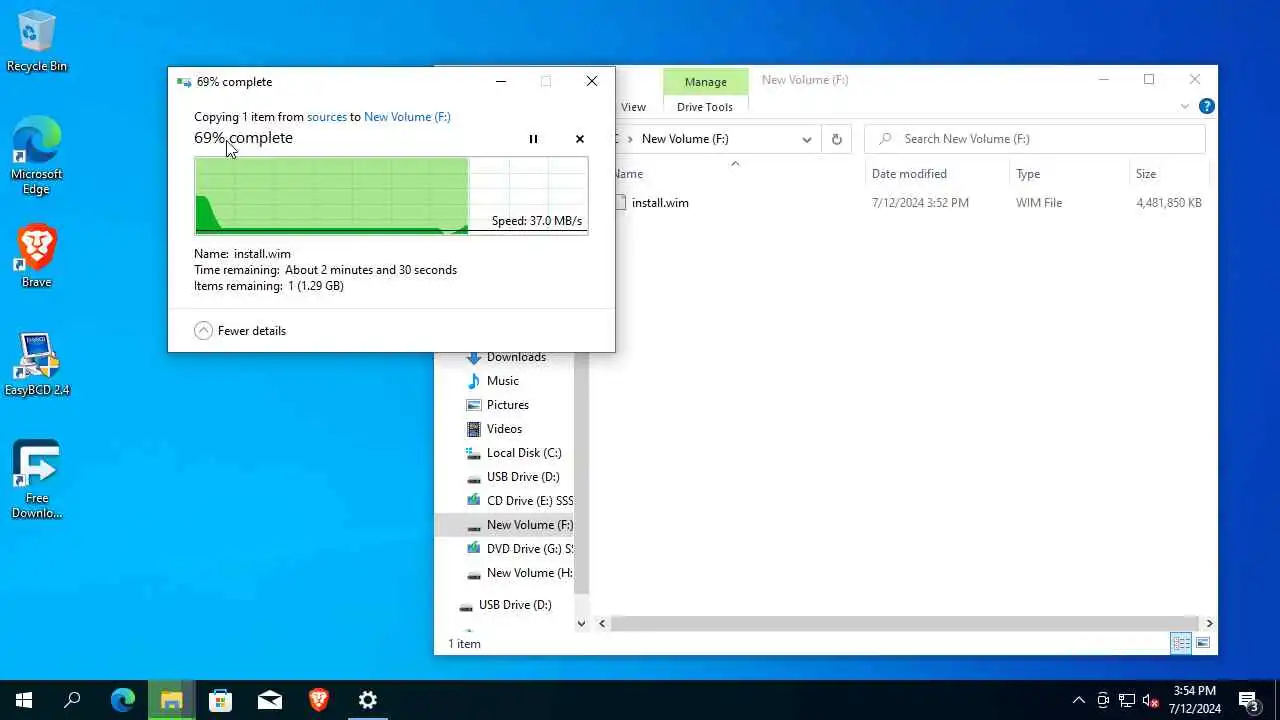Open taskbar Search
Viewport: 1280px width, 720px height.
72,700
